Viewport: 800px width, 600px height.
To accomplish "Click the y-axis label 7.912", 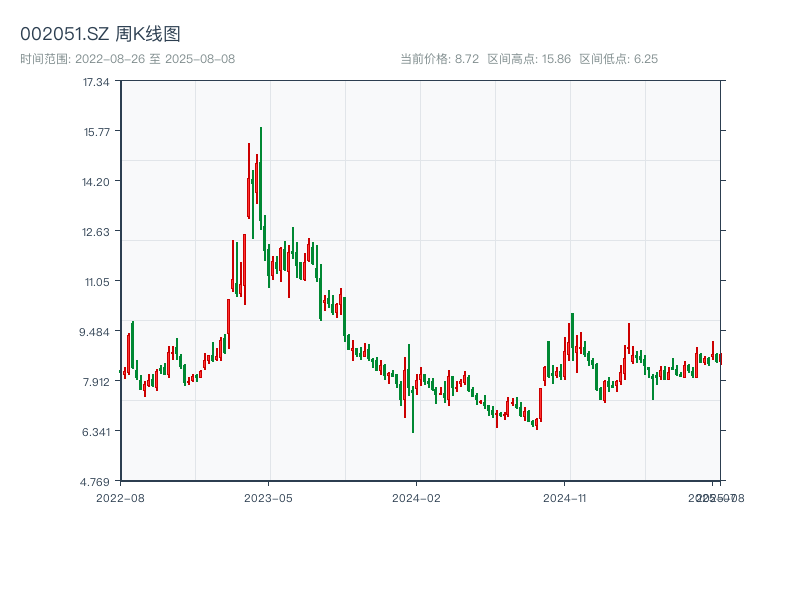I will coord(96,382).
